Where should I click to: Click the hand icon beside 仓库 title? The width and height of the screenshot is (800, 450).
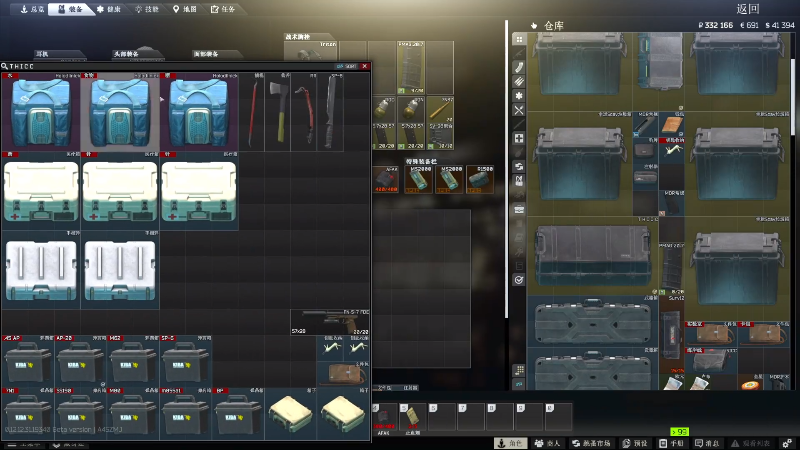coord(534,26)
